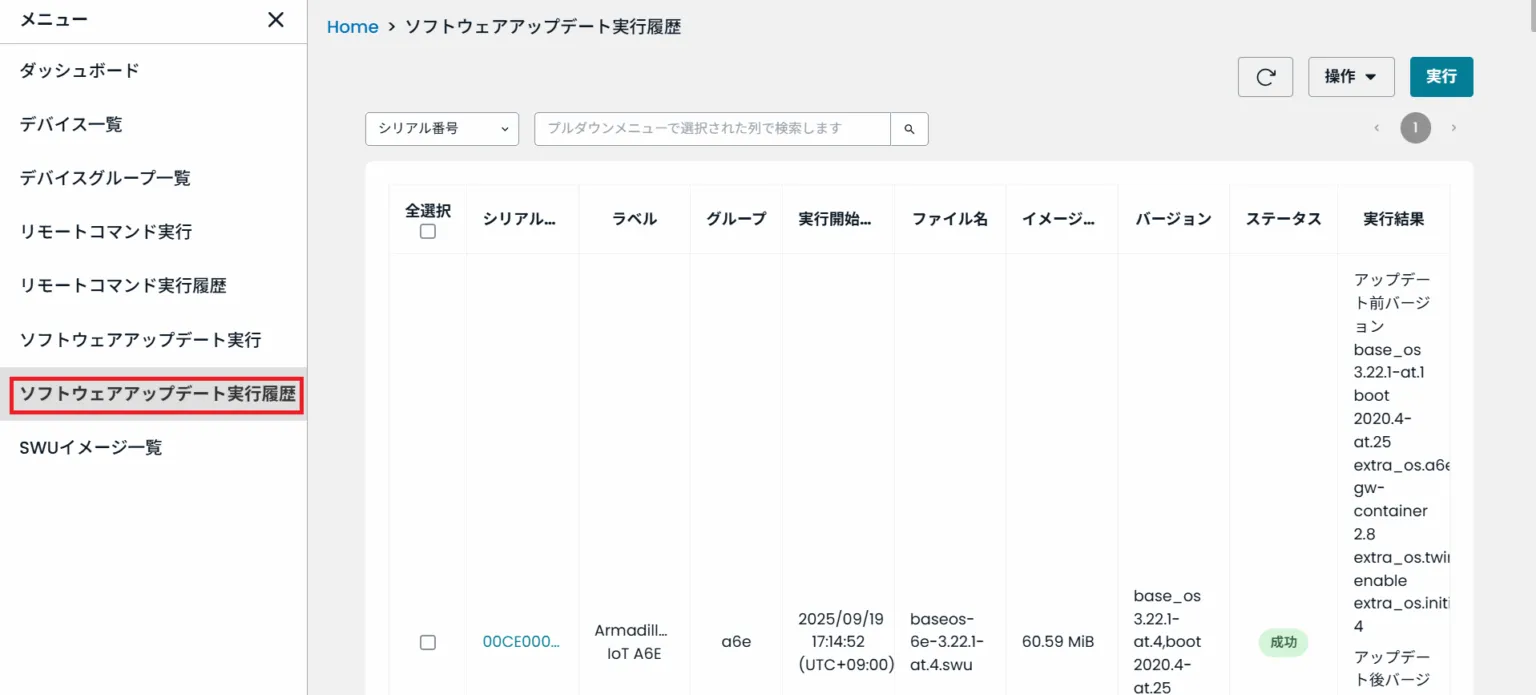1536x695 pixels.
Task: Check the 全選択 select-all checkbox
Action: pyautogui.click(x=428, y=230)
